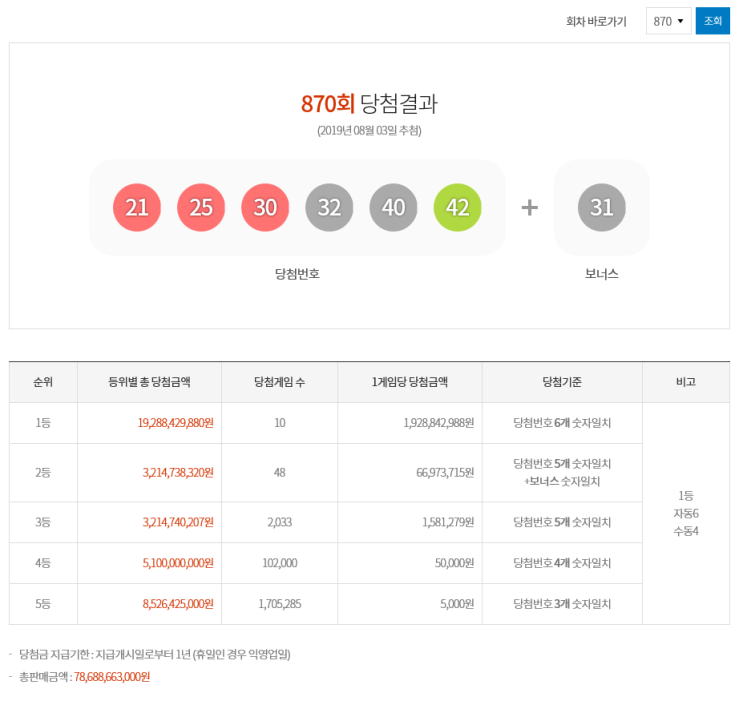Viewport: 743px width, 701px height.
Task: Click the 5,000원 per-game prize
Action: point(457,604)
